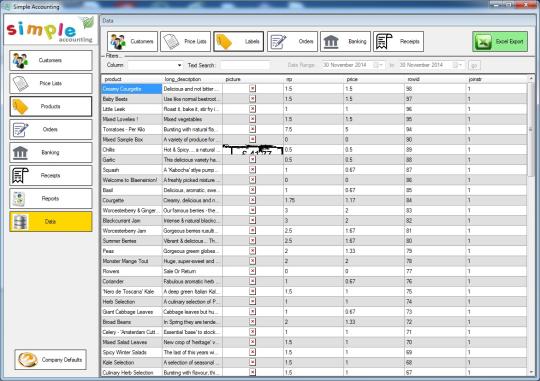Click the 'Sale Or Return' description cell
Viewport: 540px width, 381px height.
point(192,271)
